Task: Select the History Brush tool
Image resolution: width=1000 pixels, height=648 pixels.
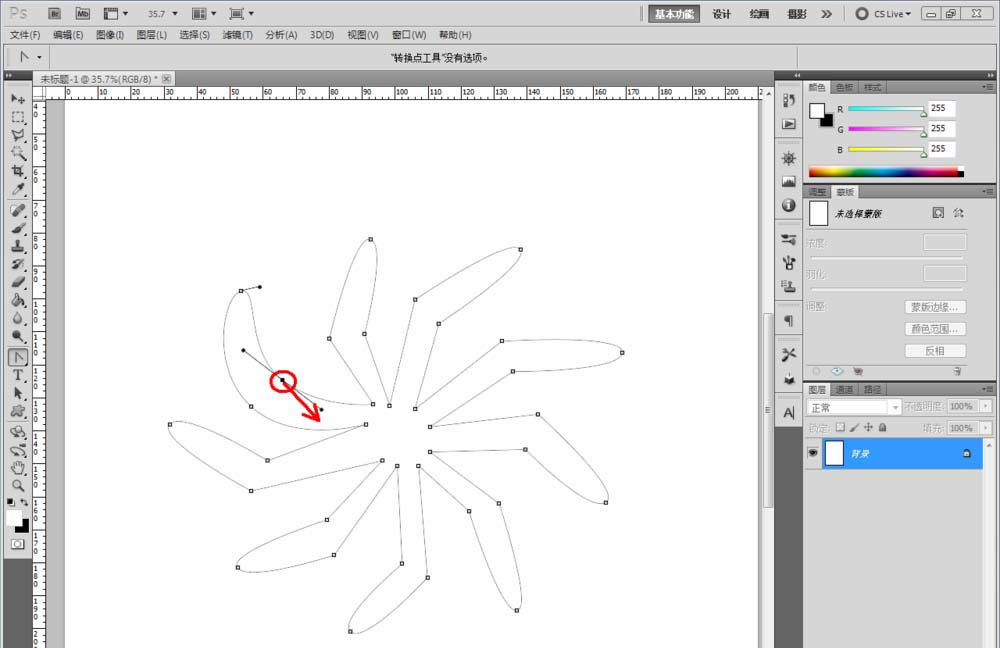Action: coord(18,264)
